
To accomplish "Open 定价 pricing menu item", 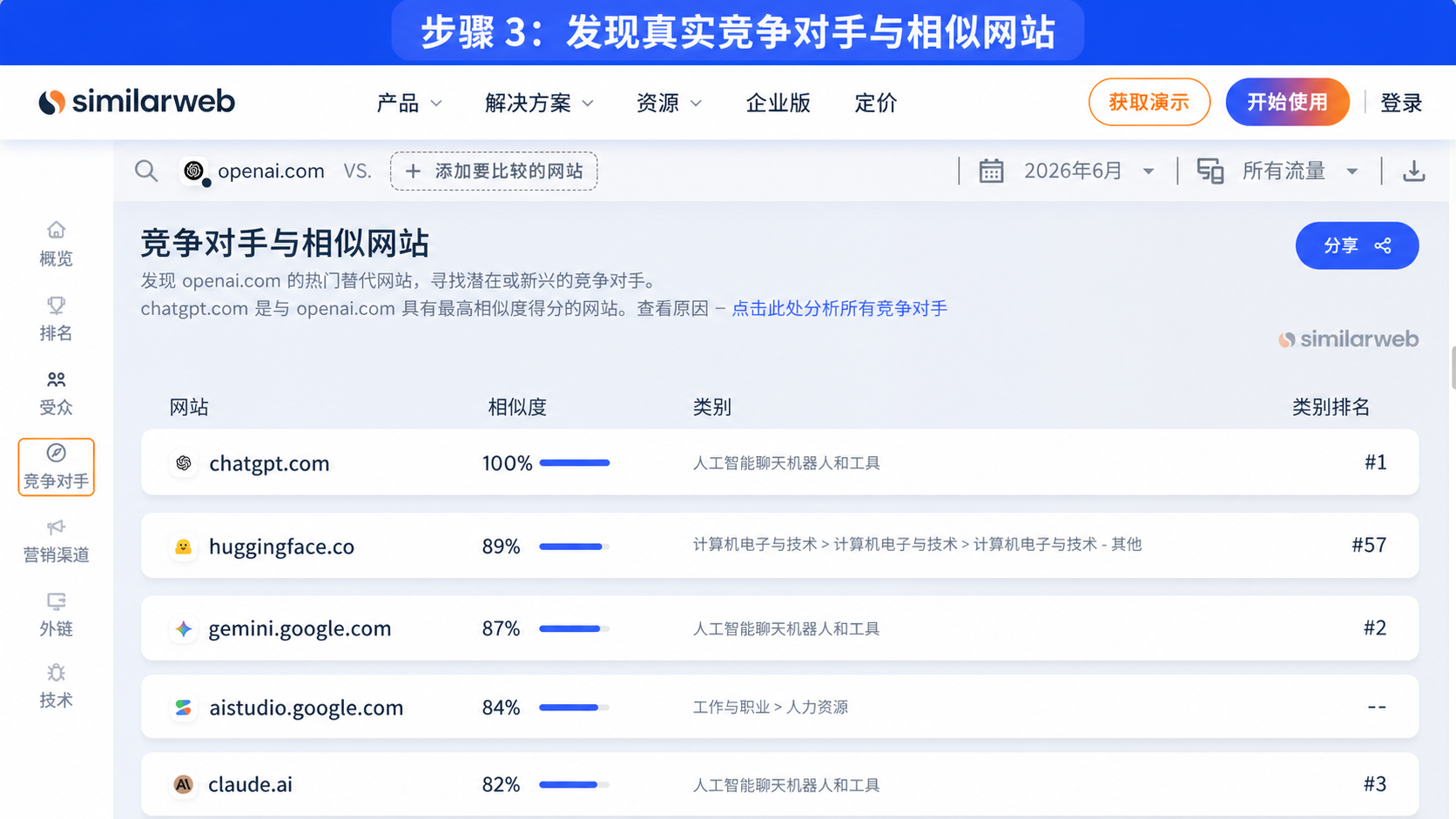I will point(876,103).
